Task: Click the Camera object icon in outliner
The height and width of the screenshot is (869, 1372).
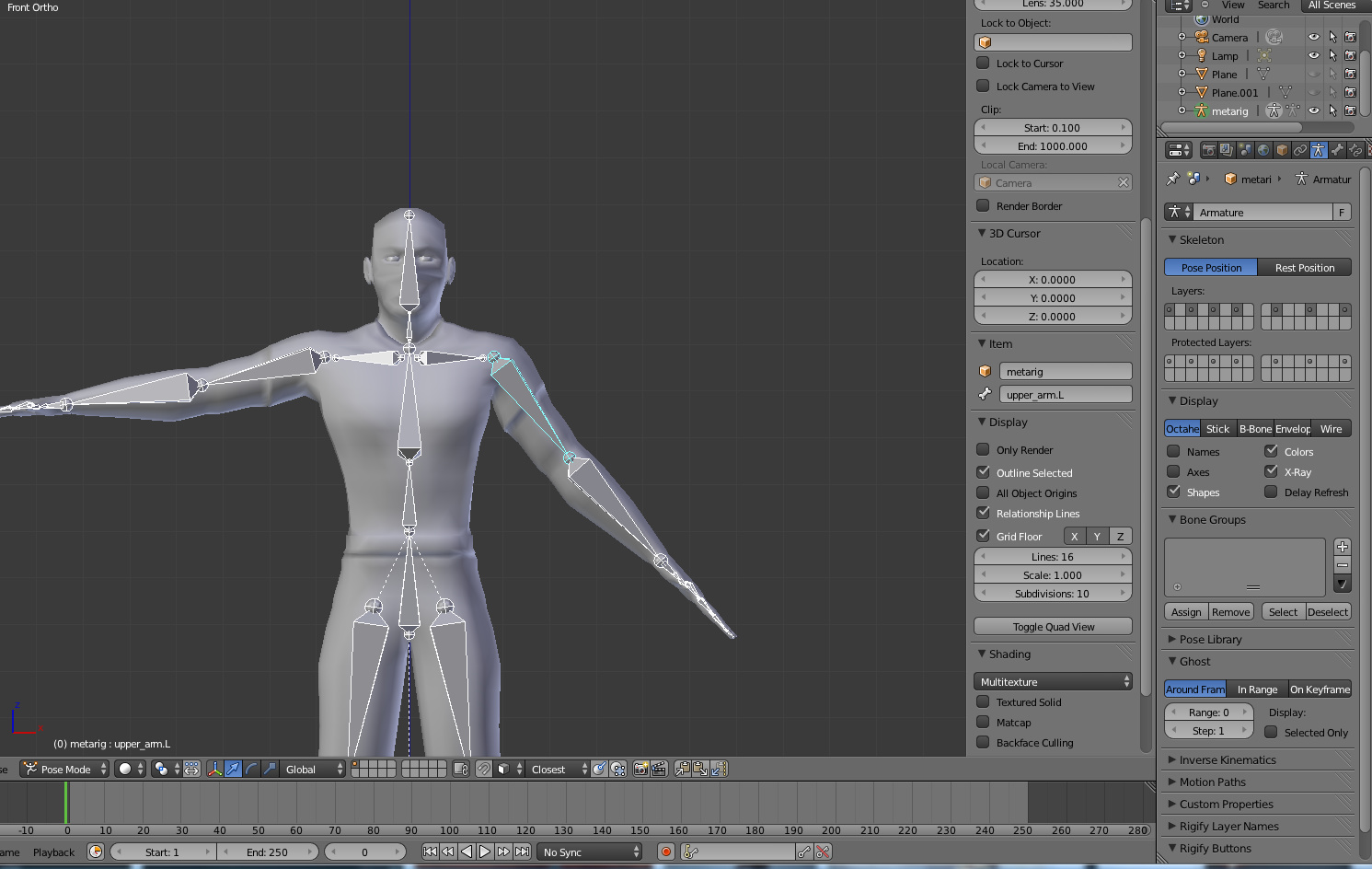Action: pos(1202,37)
